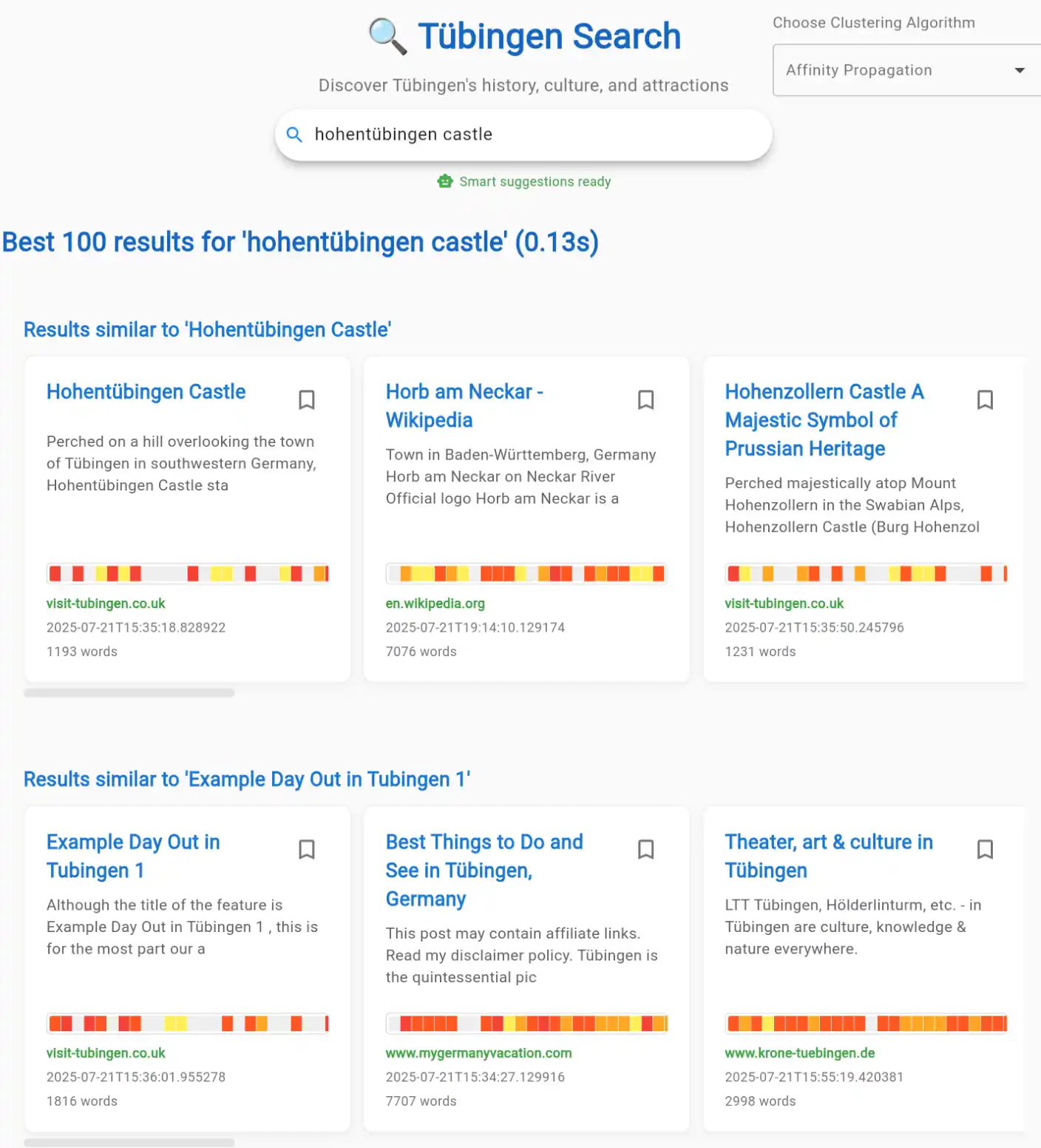Click the robot icon beside Smart suggestions
1041x1148 pixels.
tap(444, 181)
